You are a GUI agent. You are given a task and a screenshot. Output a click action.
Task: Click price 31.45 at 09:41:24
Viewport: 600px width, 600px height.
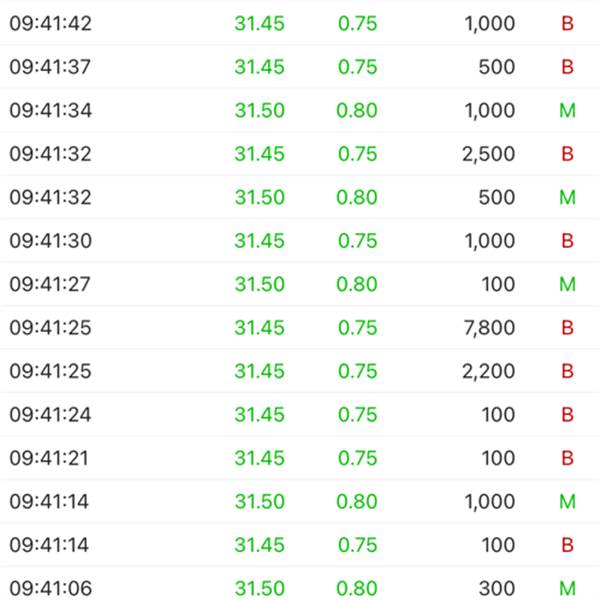(259, 415)
